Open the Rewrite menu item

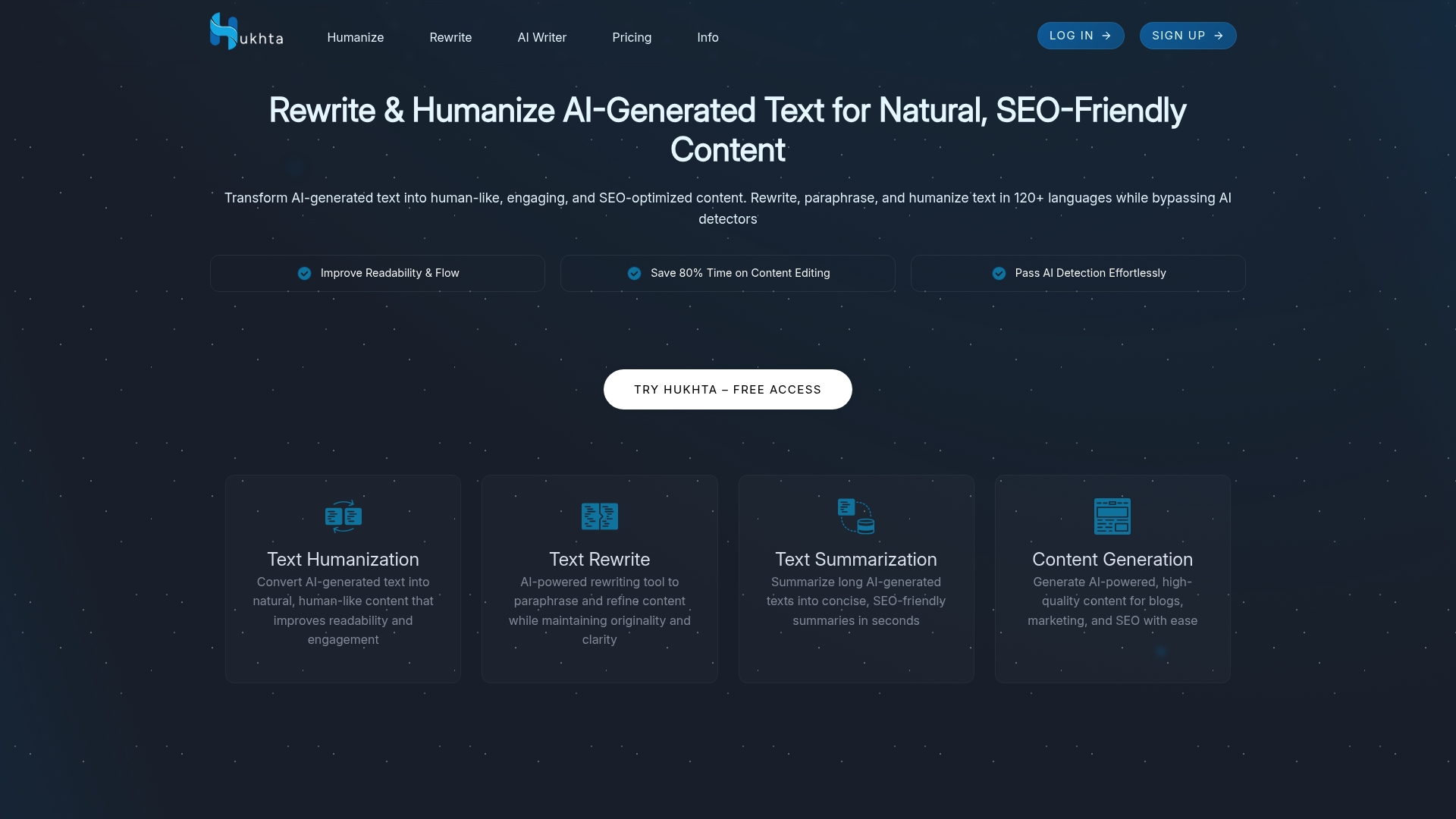click(450, 37)
